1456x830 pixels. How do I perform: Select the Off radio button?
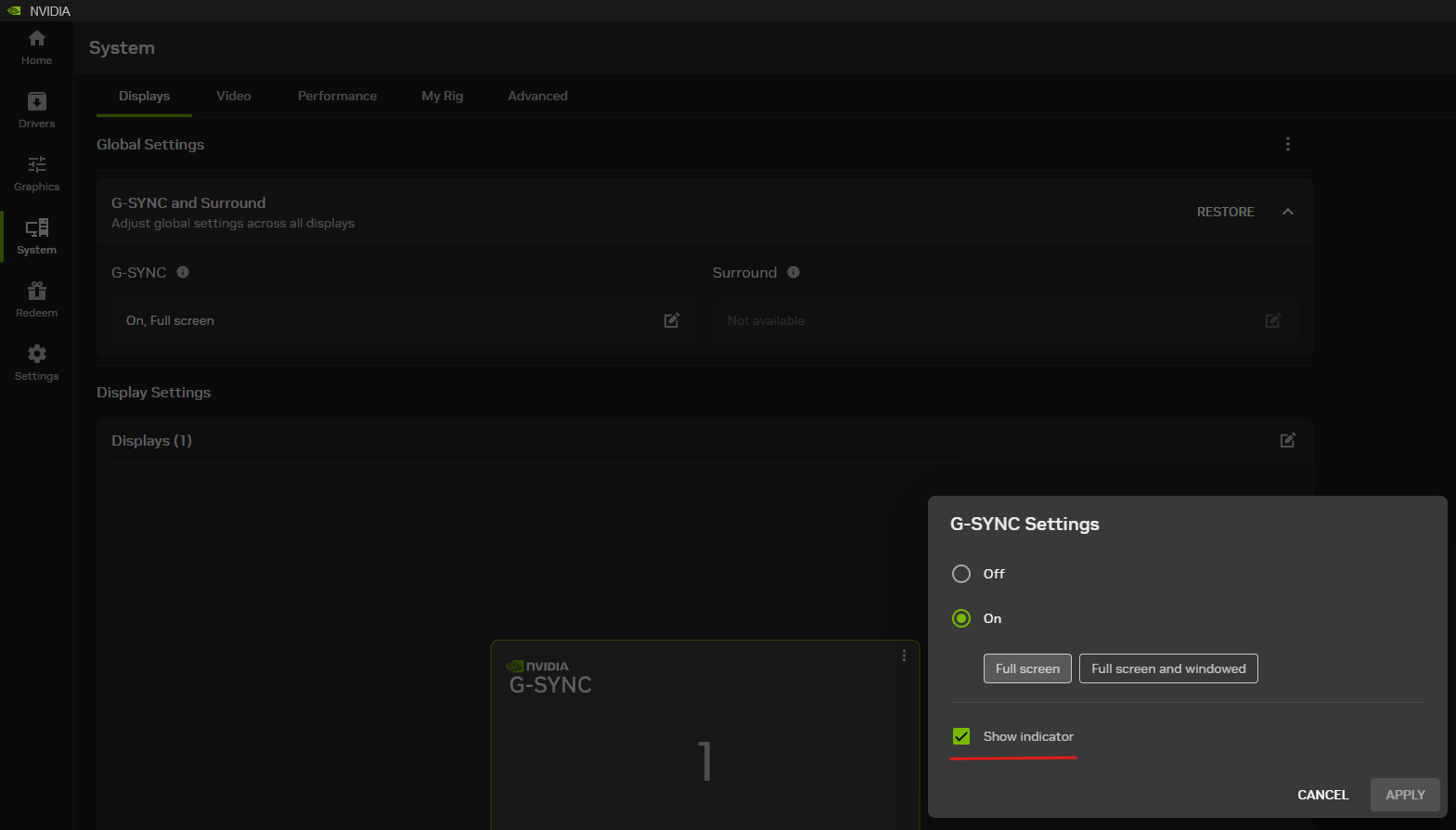pos(961,574)
